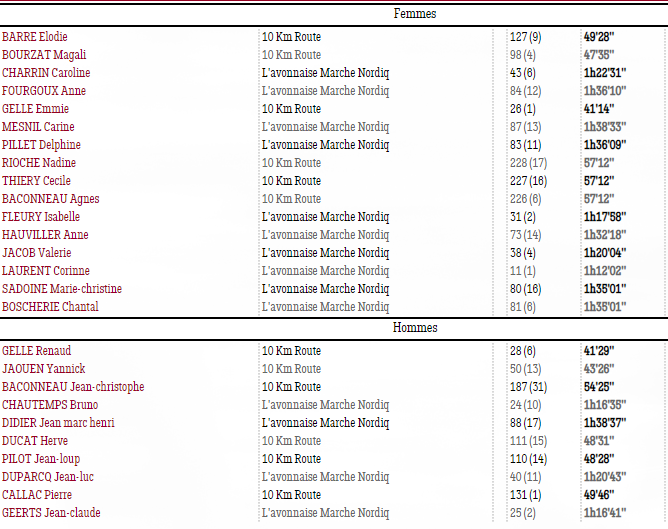Open the BACONNEAU Jean-christophe link
This screenshot has height=529, width=668.
[x=73, y=387]
